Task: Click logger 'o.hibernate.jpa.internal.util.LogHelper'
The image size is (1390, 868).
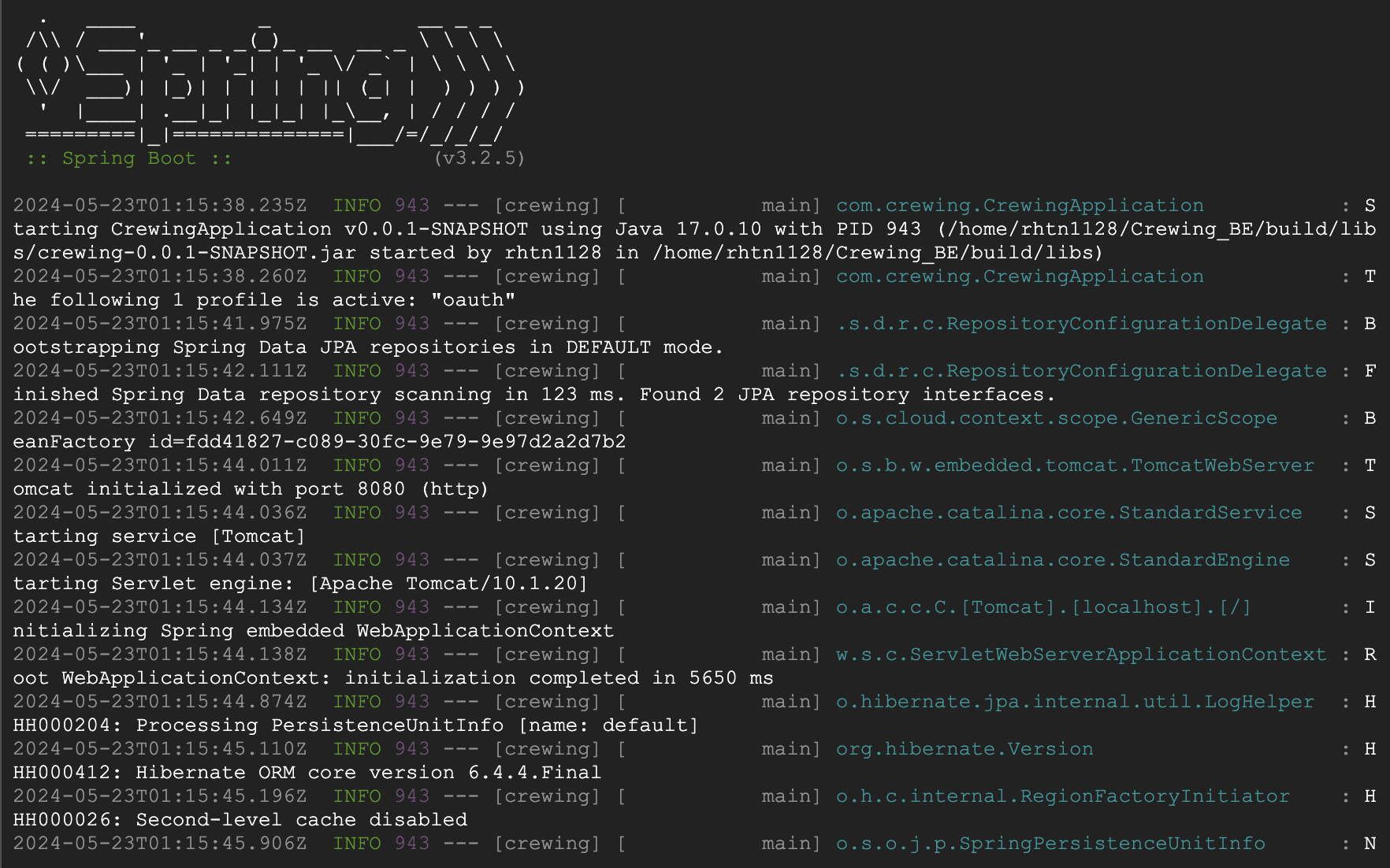Action: pos(1075,702)
